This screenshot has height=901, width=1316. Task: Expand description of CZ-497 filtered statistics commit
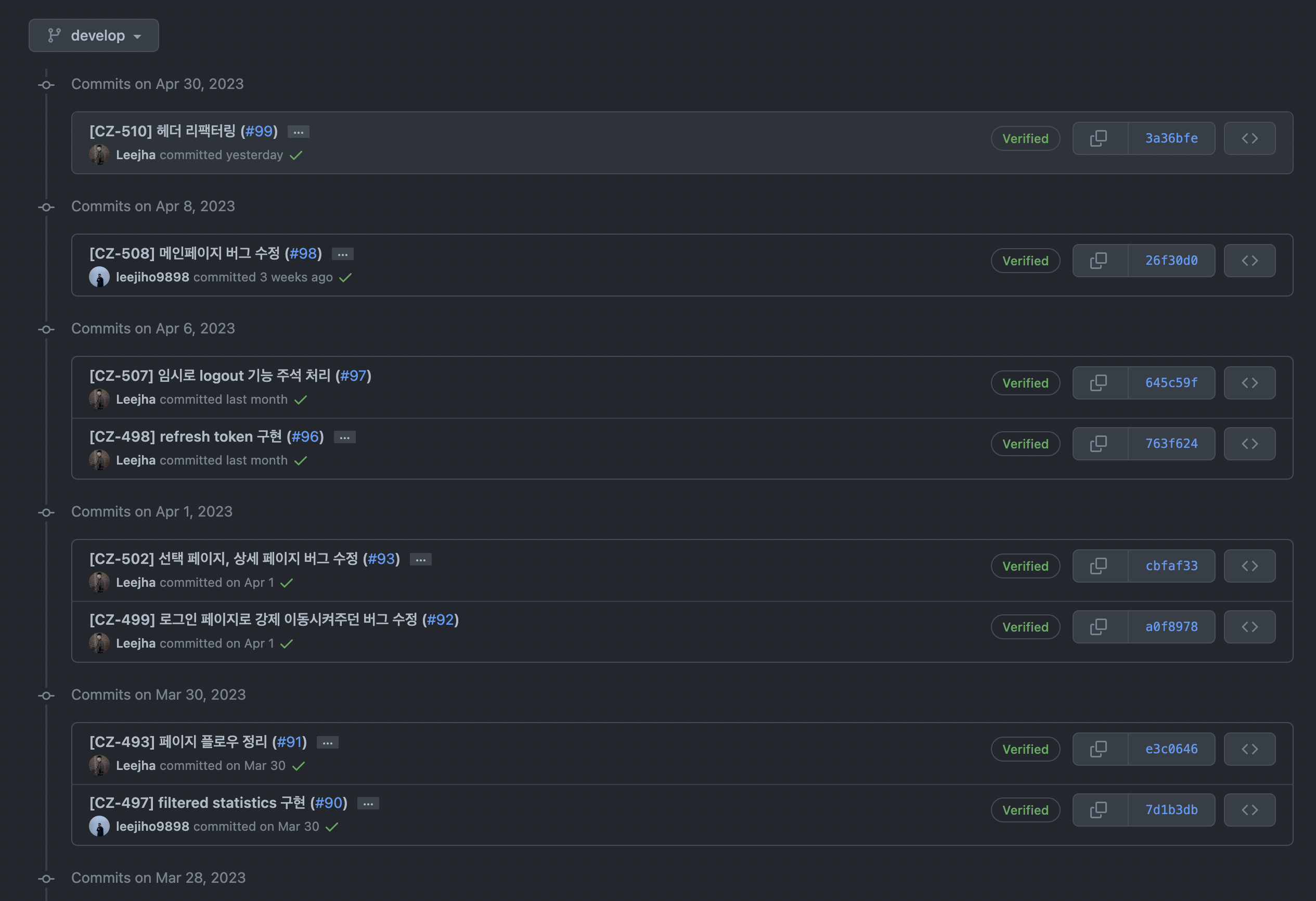pyautogui.click(x=368, y=804)
